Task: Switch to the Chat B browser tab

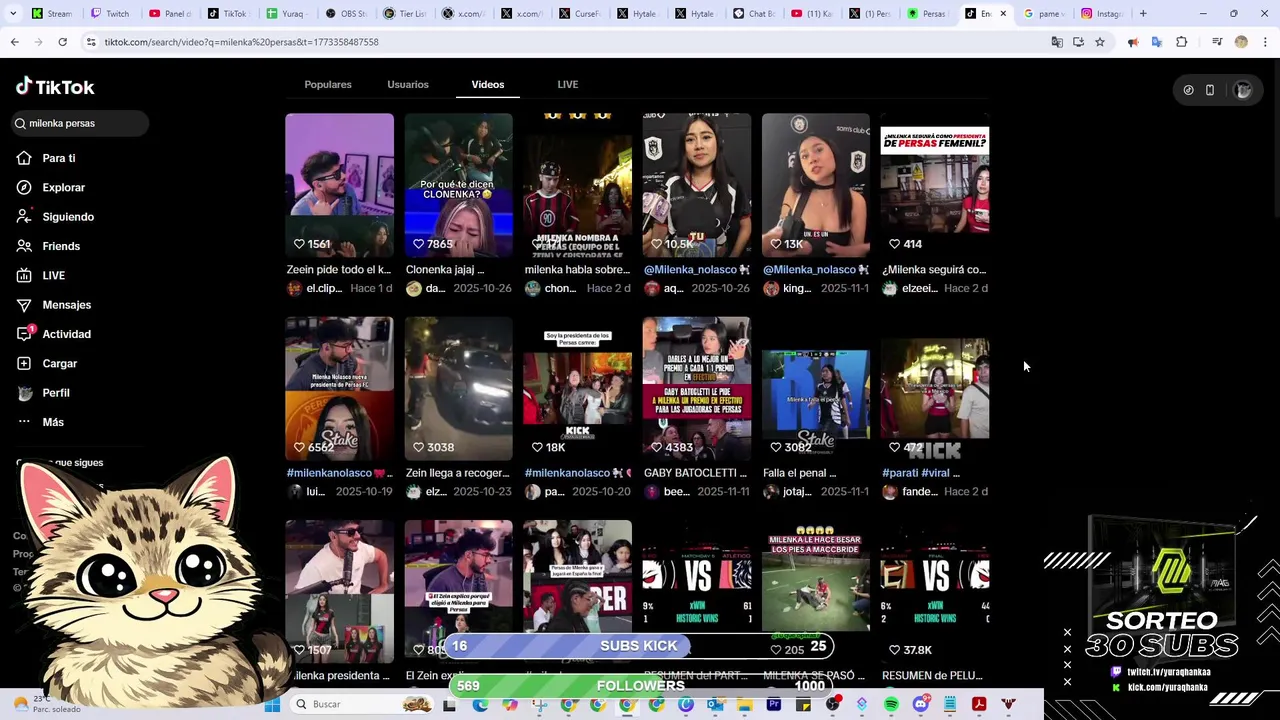Action: (x=753, y=14)
